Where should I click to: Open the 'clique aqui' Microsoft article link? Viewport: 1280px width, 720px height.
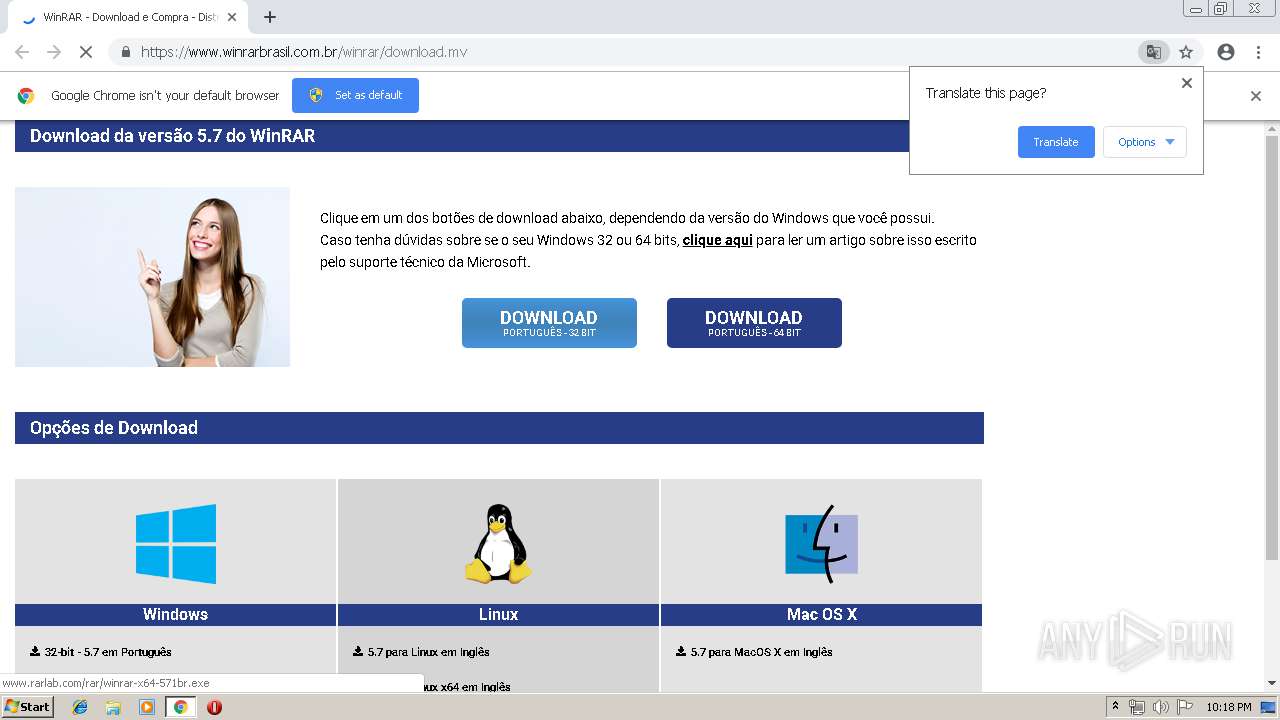click(717, 240)
